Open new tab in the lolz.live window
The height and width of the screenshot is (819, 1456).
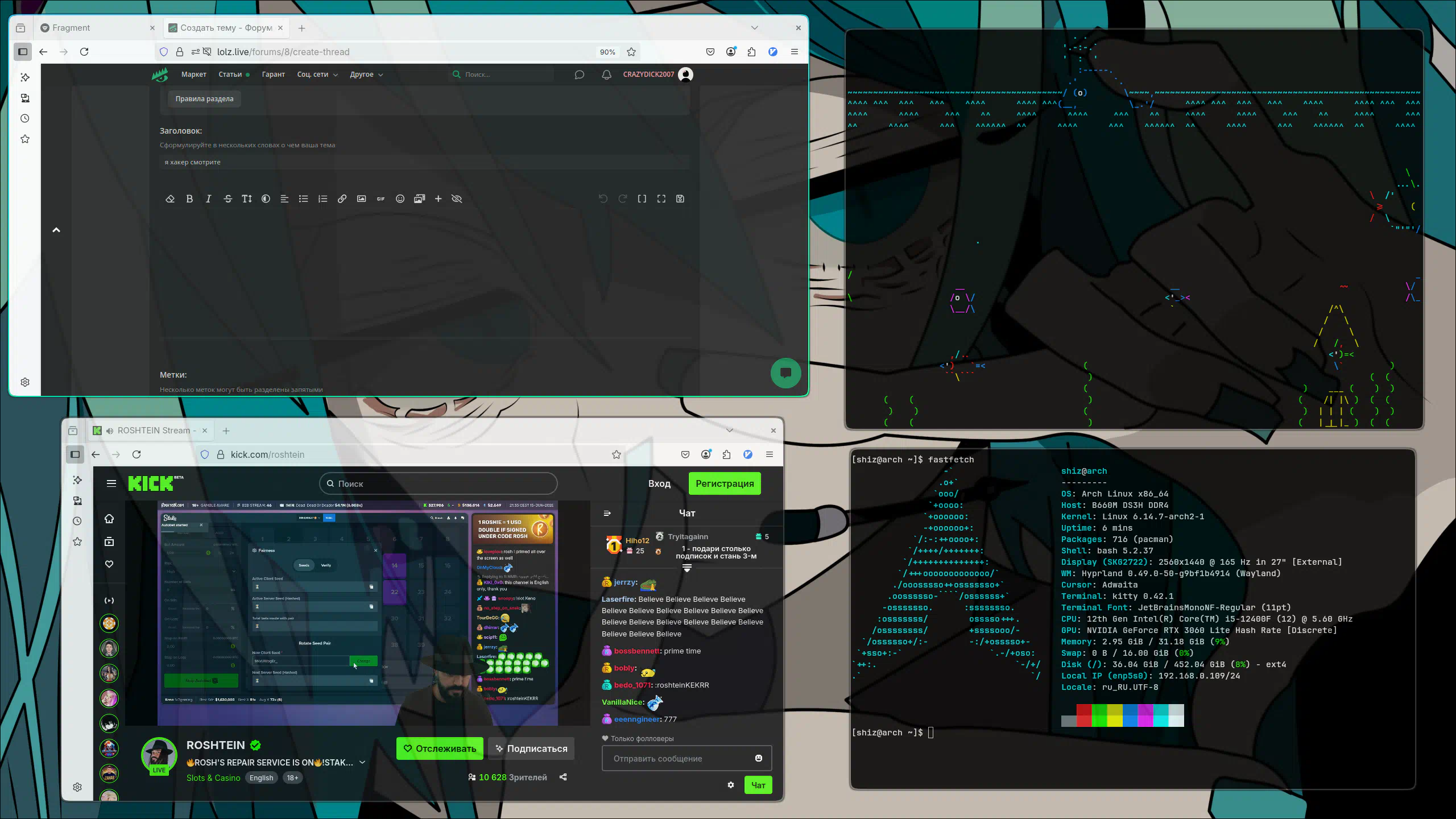coord(302,28)
